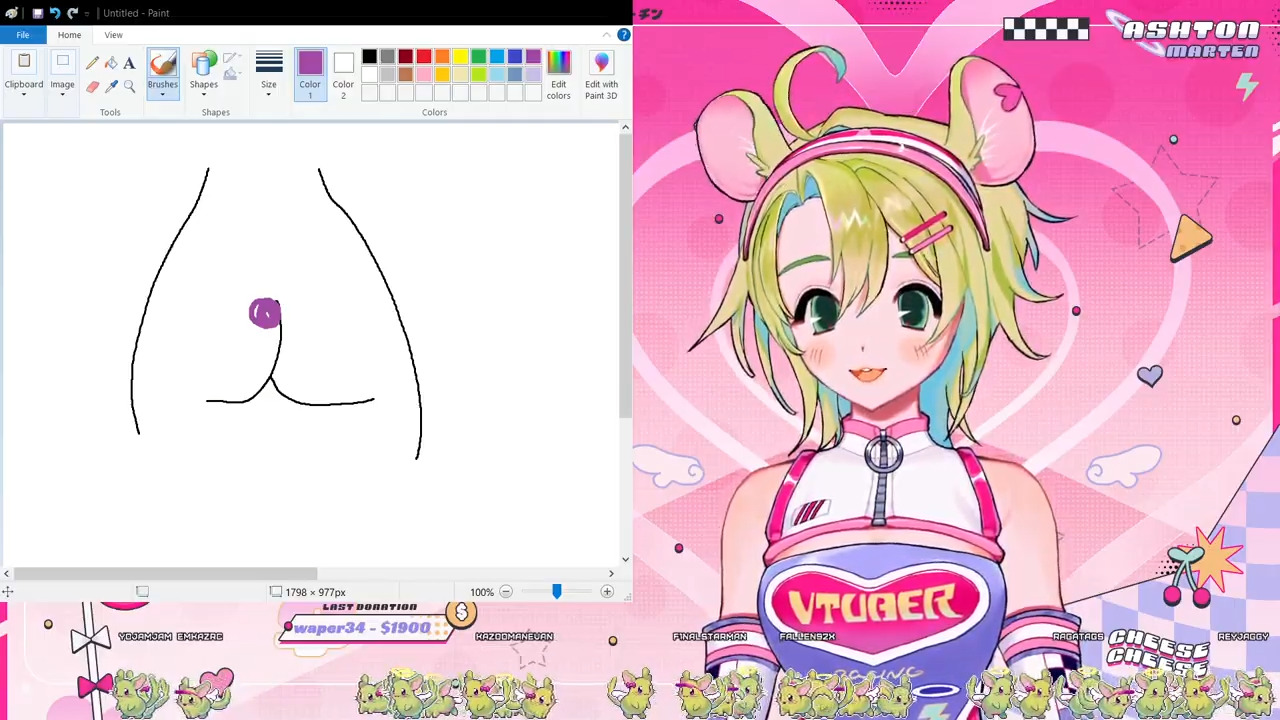Click the Brushes paintbrush icon
The image size is (1280, 720).
(x=162, y=64)
